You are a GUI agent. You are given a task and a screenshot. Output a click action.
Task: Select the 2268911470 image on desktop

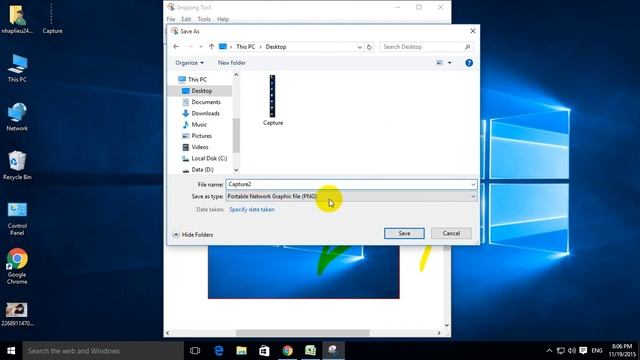[17, 314]
